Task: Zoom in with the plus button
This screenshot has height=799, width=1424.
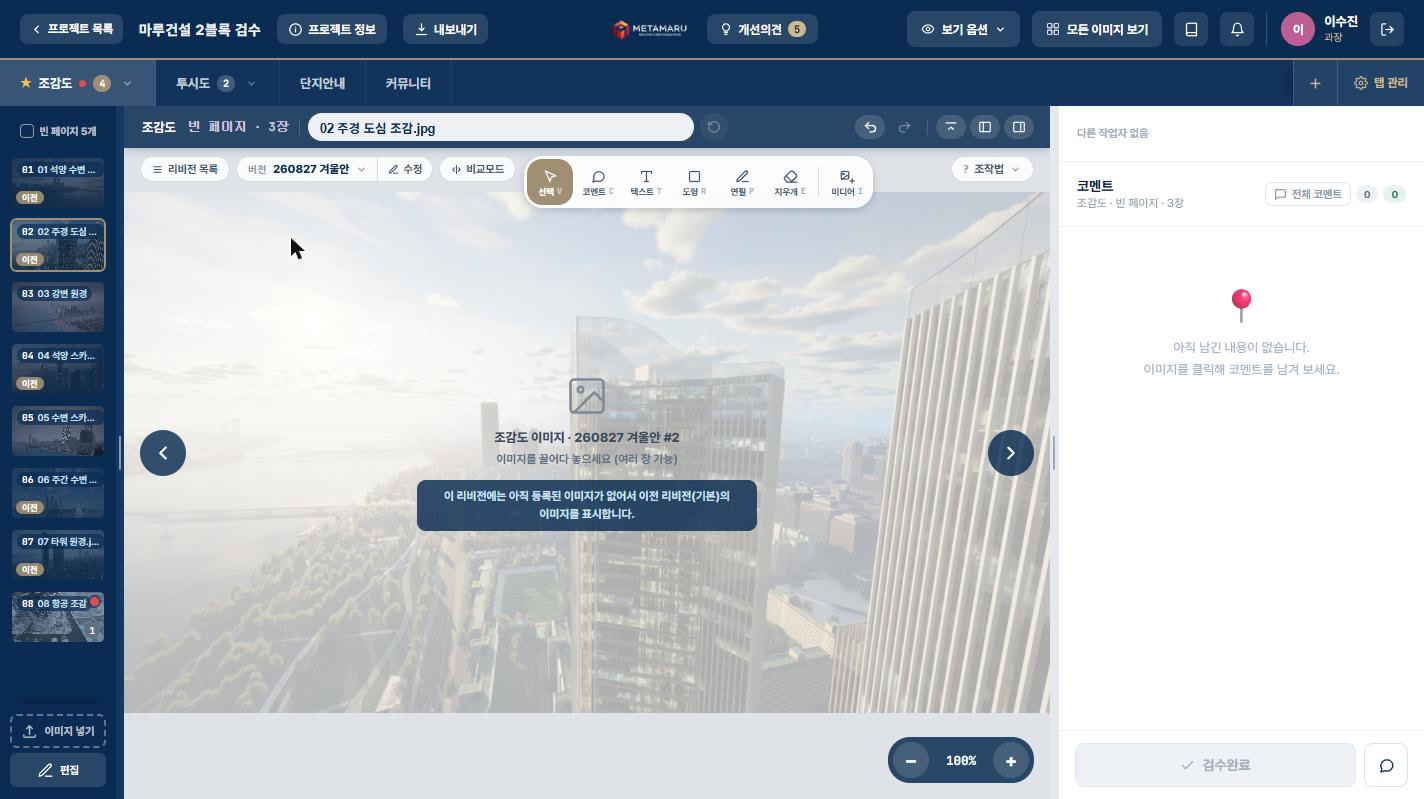Action: click(1011, 761)
